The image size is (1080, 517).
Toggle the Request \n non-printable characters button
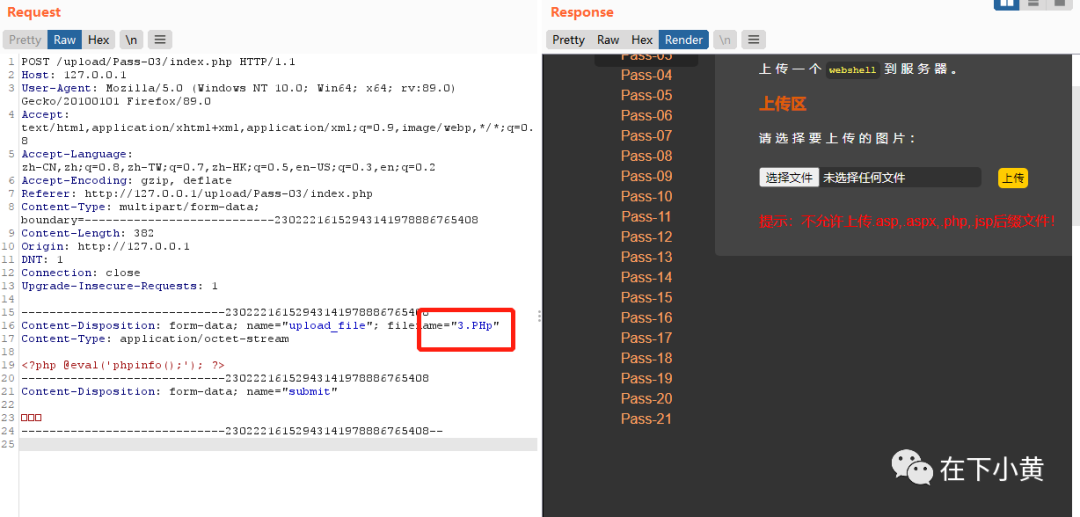(x=131, y=40)
